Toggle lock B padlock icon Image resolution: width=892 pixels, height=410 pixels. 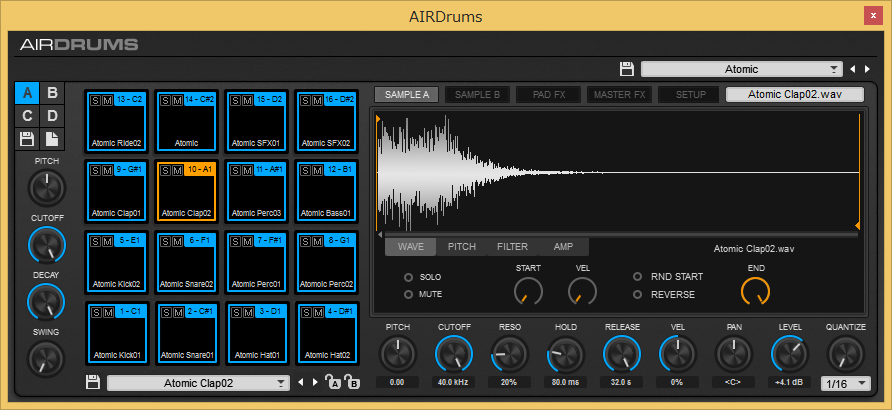tap(353, 382)
